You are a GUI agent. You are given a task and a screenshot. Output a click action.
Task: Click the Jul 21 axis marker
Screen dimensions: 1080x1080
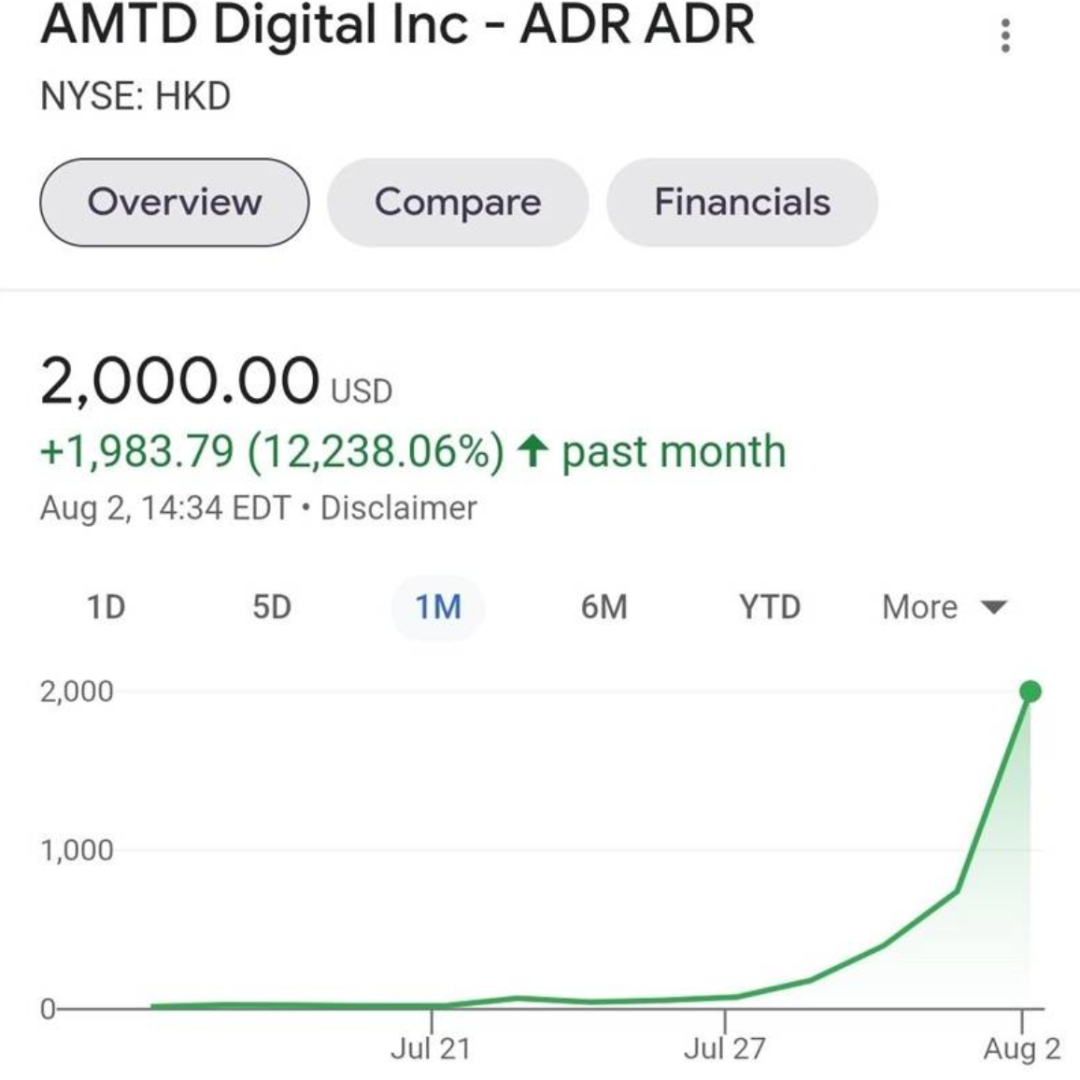click(430, 1048)
